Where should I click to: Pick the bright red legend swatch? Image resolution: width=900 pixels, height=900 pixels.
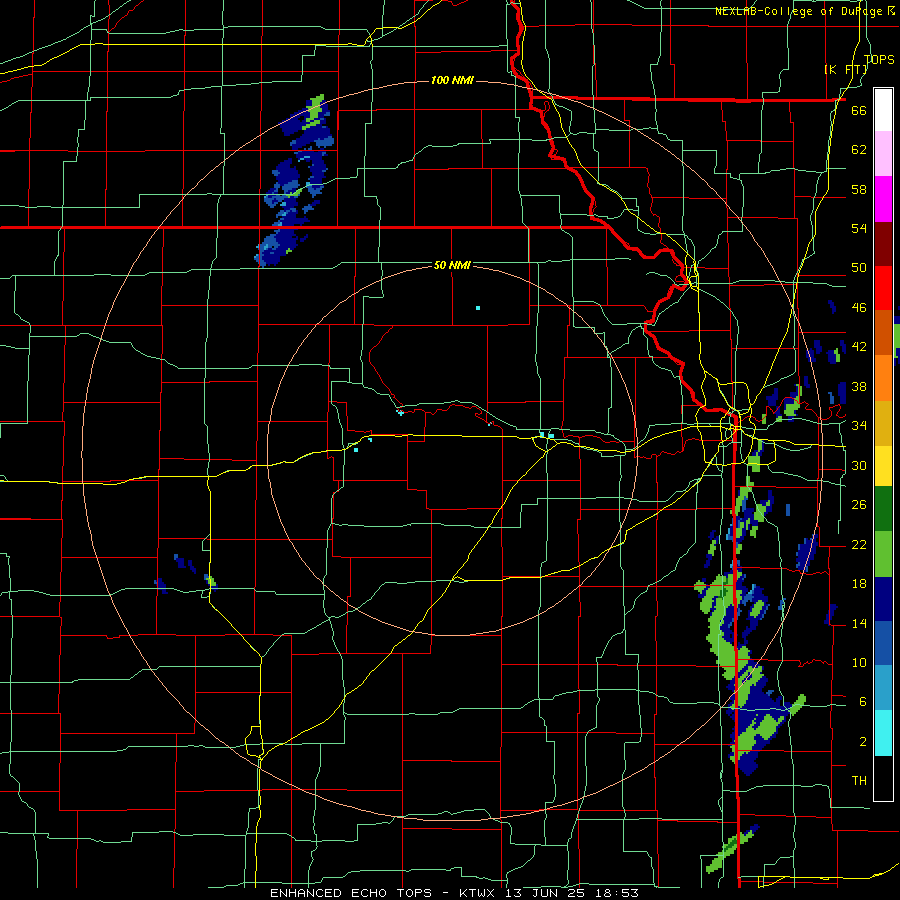point(883,288)
